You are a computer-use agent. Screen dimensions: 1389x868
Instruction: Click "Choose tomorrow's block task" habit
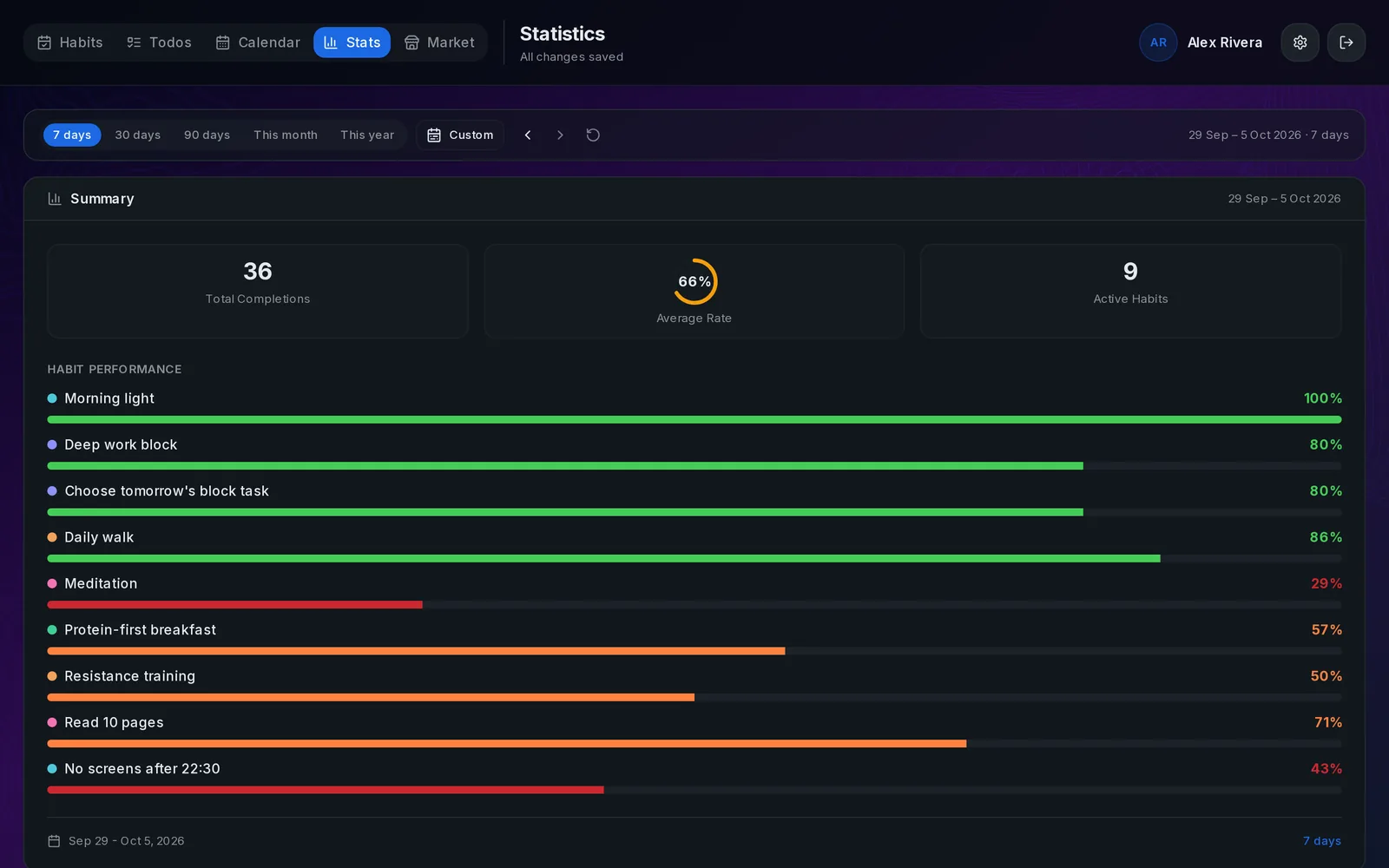167,491
